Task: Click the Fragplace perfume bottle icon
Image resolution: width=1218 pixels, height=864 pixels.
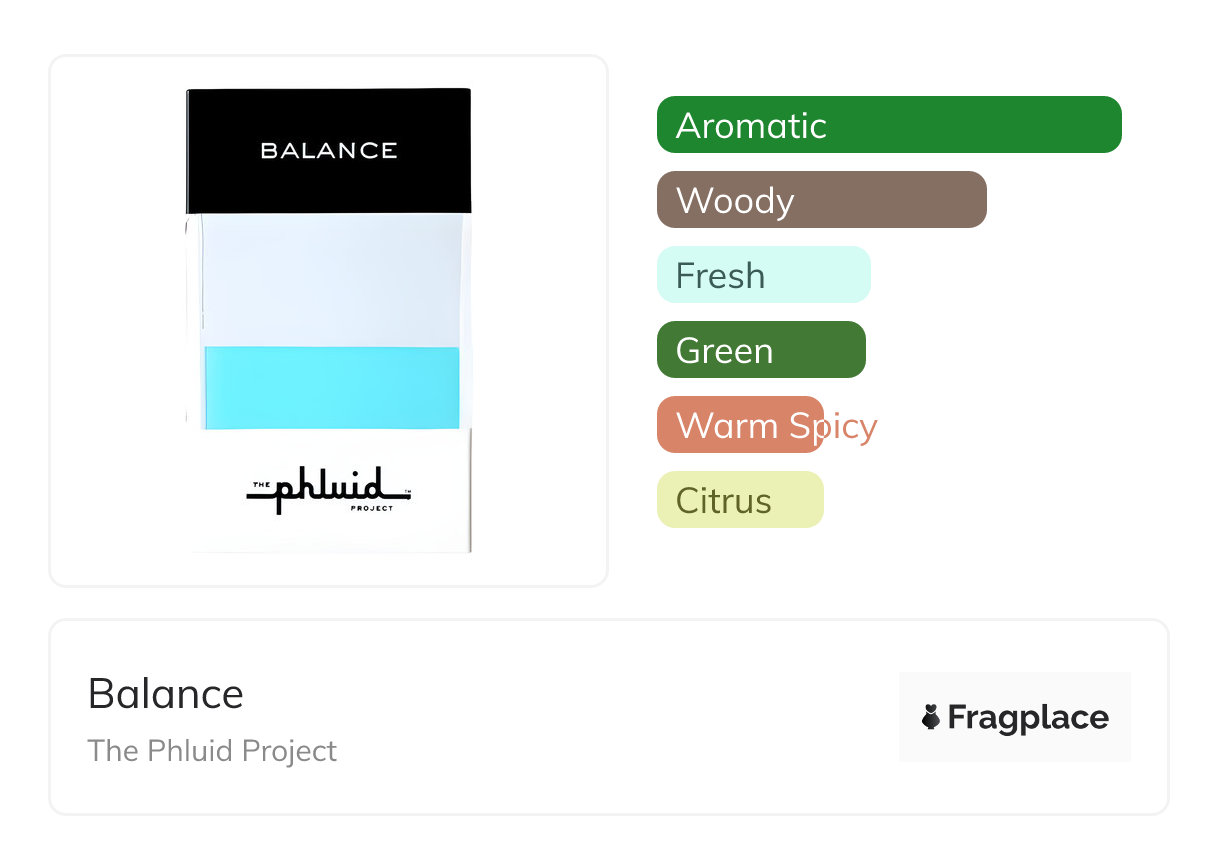Action: (931, 717)
